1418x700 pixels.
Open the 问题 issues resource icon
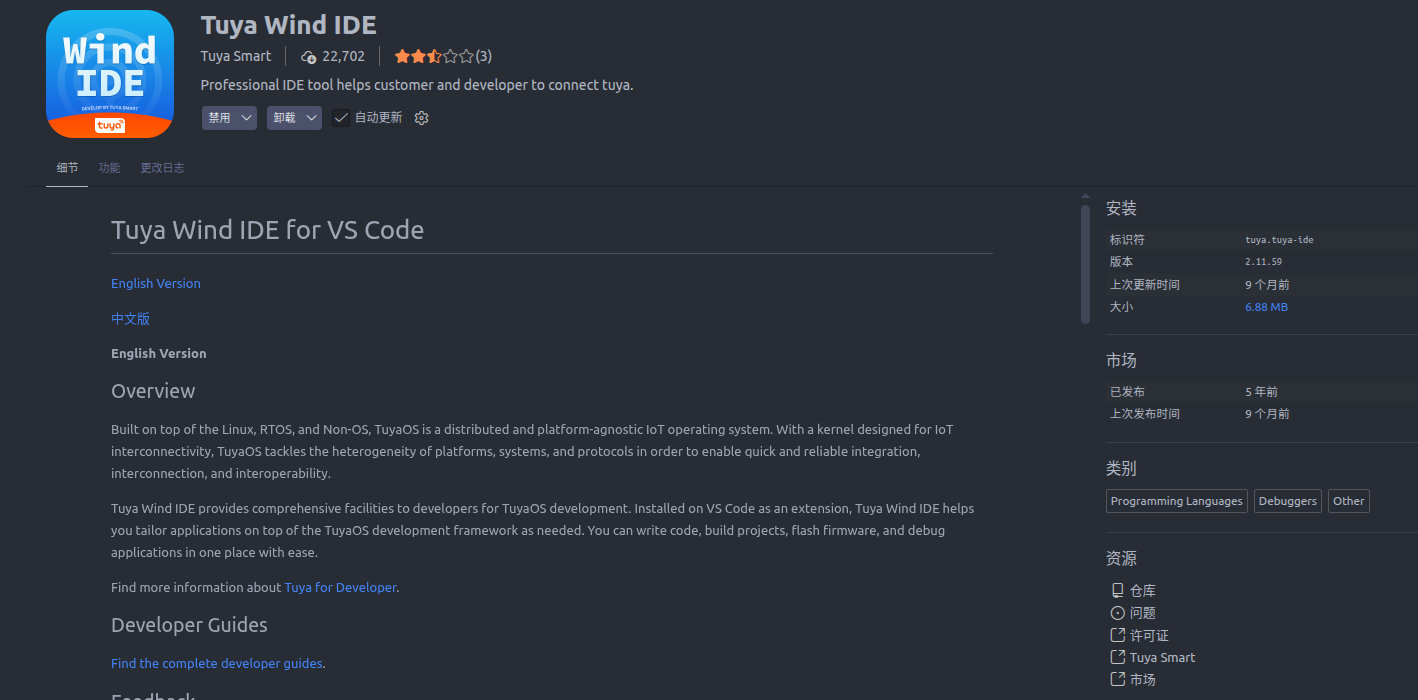click(x=1117, y=613)
